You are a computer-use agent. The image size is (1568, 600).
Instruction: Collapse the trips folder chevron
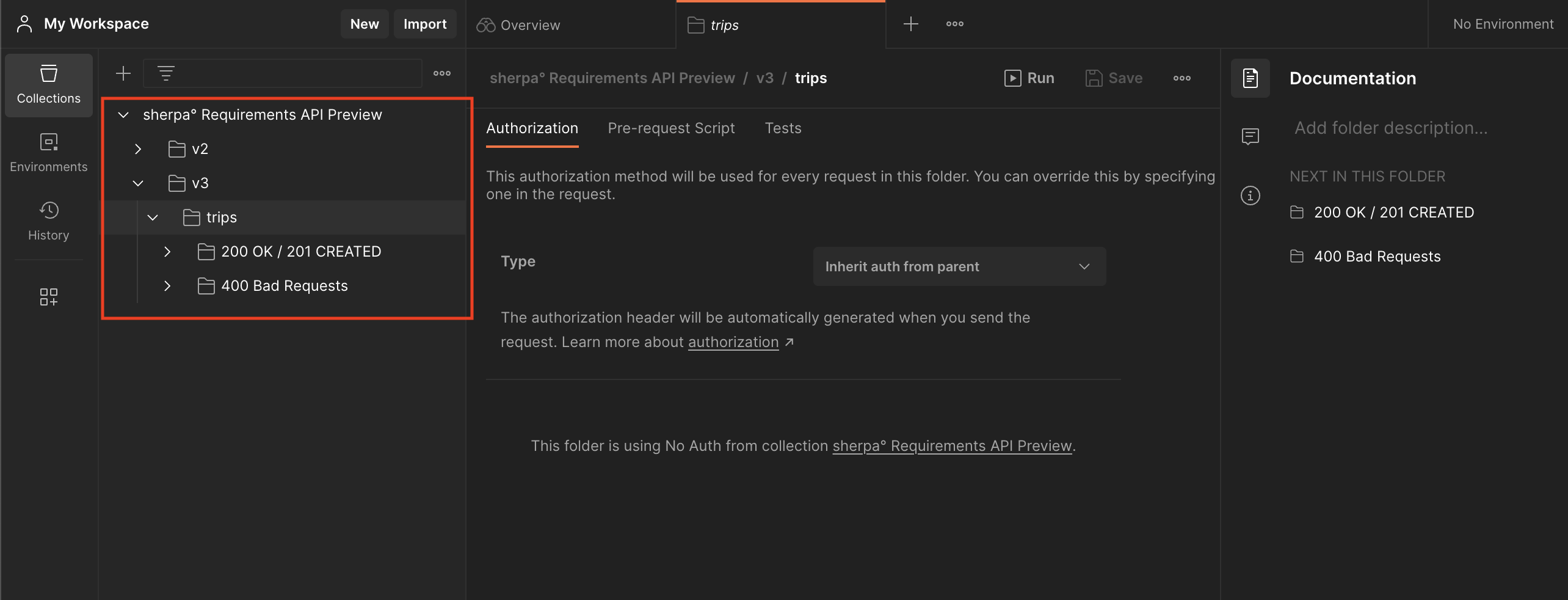(153, 218)
